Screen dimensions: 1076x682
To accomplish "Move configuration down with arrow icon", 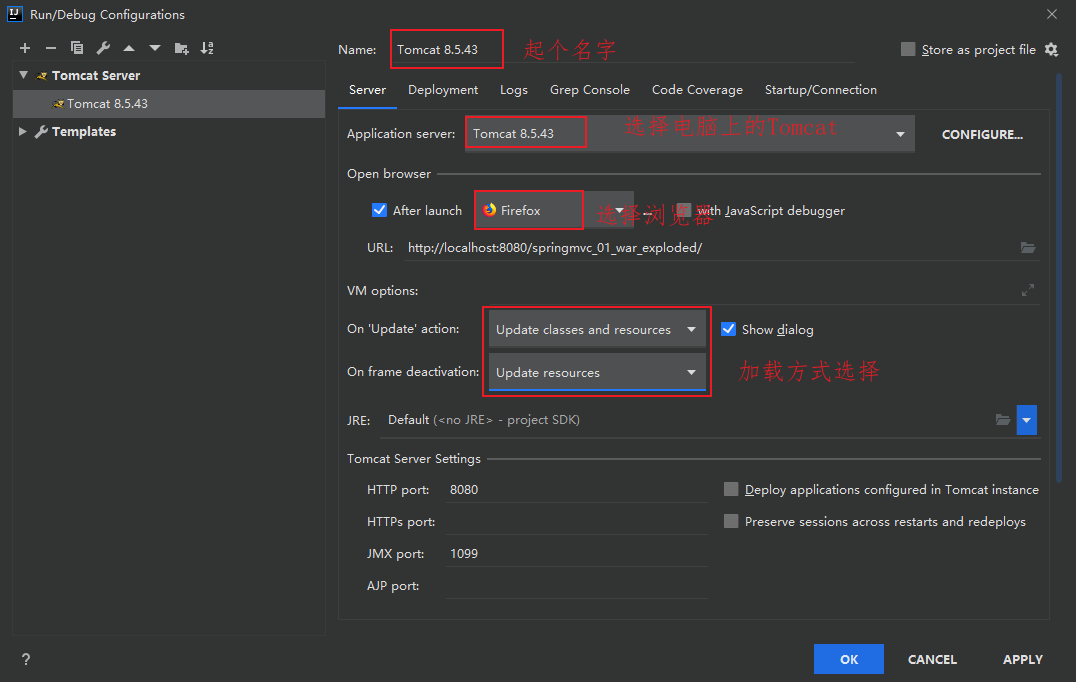I will click(155, 48).
